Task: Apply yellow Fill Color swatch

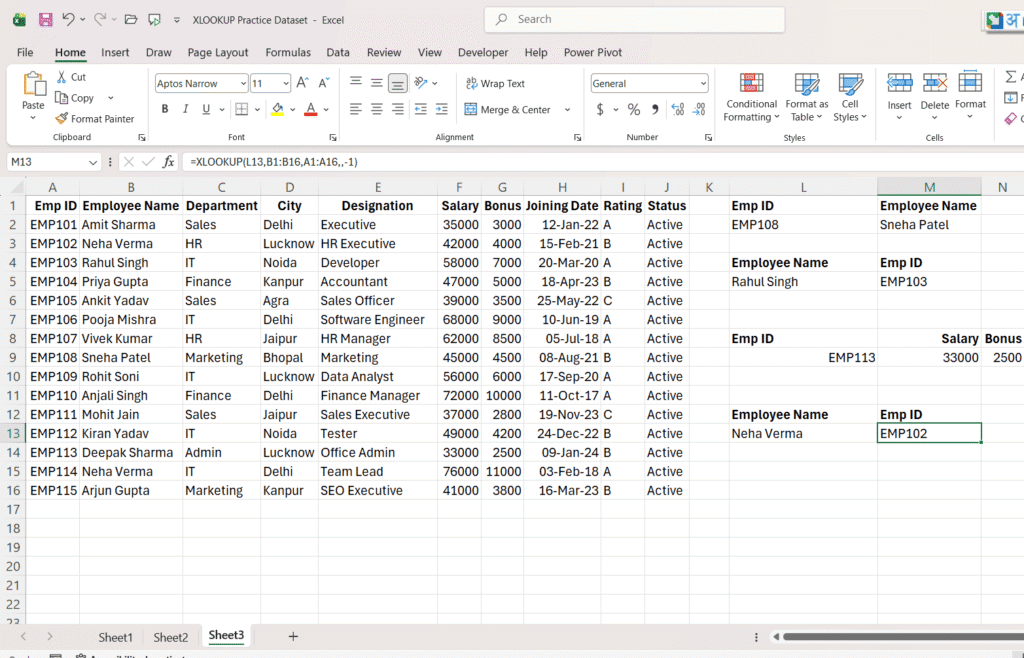Action: click(278, 109)
